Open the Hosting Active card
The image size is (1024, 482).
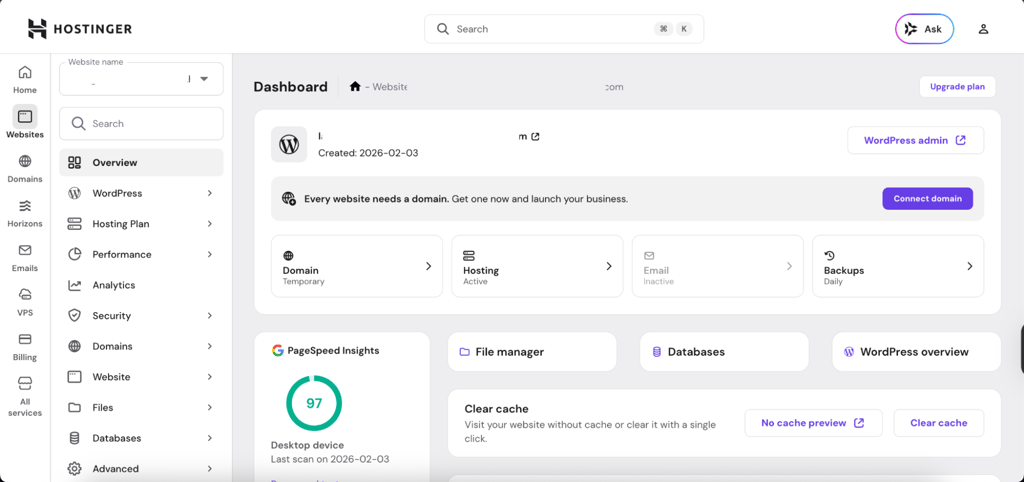pyautogui.click(x=537, y=266)
